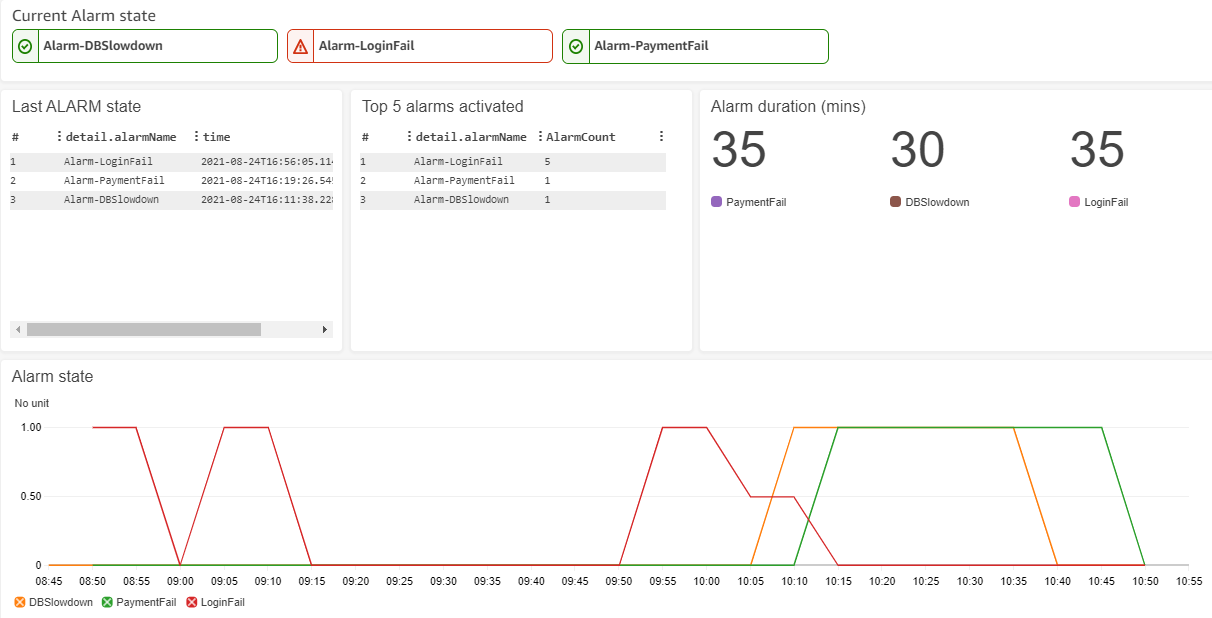The width and height of the screenshot is (1212, 618).
Task: Click the red ALARM triangle icon on Alarm-LoginFail
Action: tap(300, 46)
